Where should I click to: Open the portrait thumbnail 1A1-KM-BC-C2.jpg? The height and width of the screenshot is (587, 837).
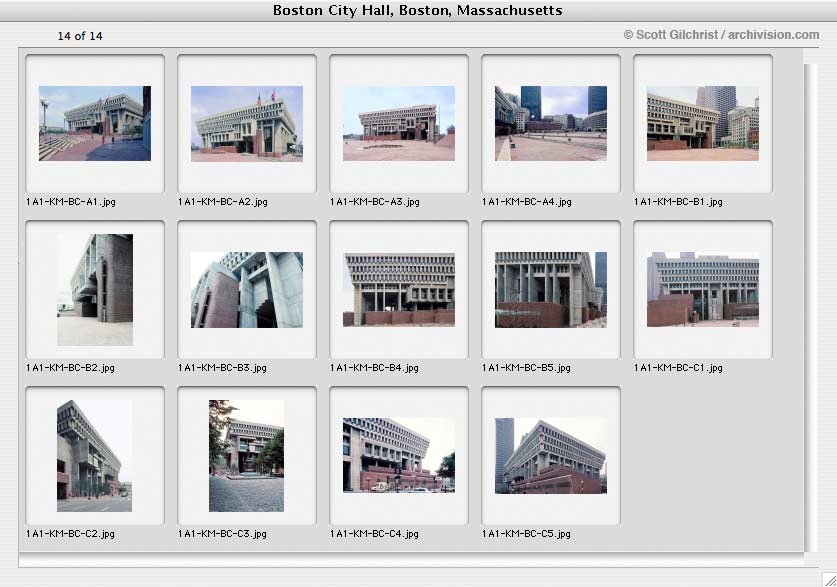point(94,456)
